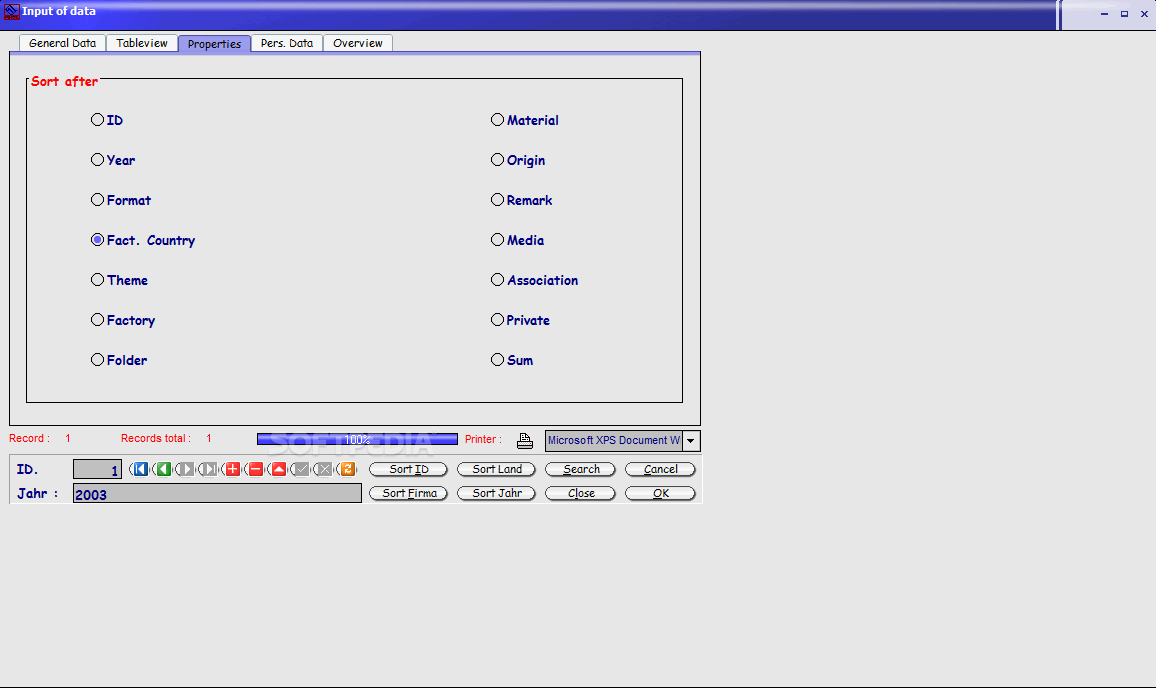The height and width of the screenshot is (688, 1156).
Task: Click the Sort ID button
Action: tap(408, 469)
